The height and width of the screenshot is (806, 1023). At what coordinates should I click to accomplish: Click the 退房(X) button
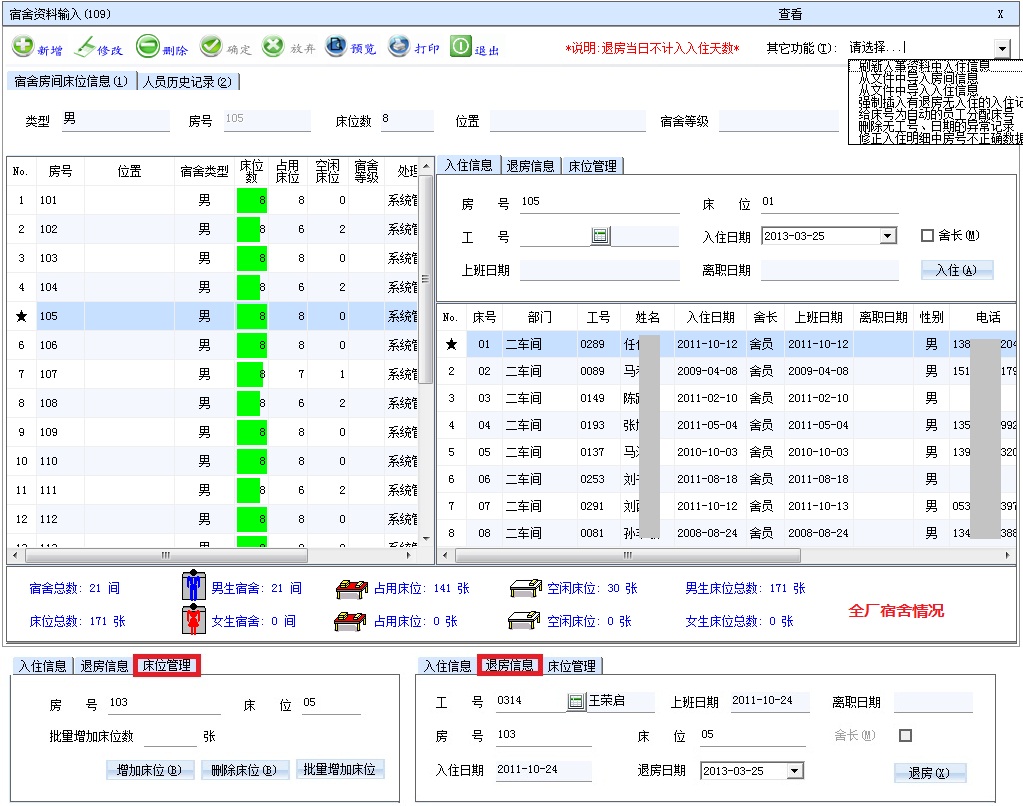click(x=929, y=772)
